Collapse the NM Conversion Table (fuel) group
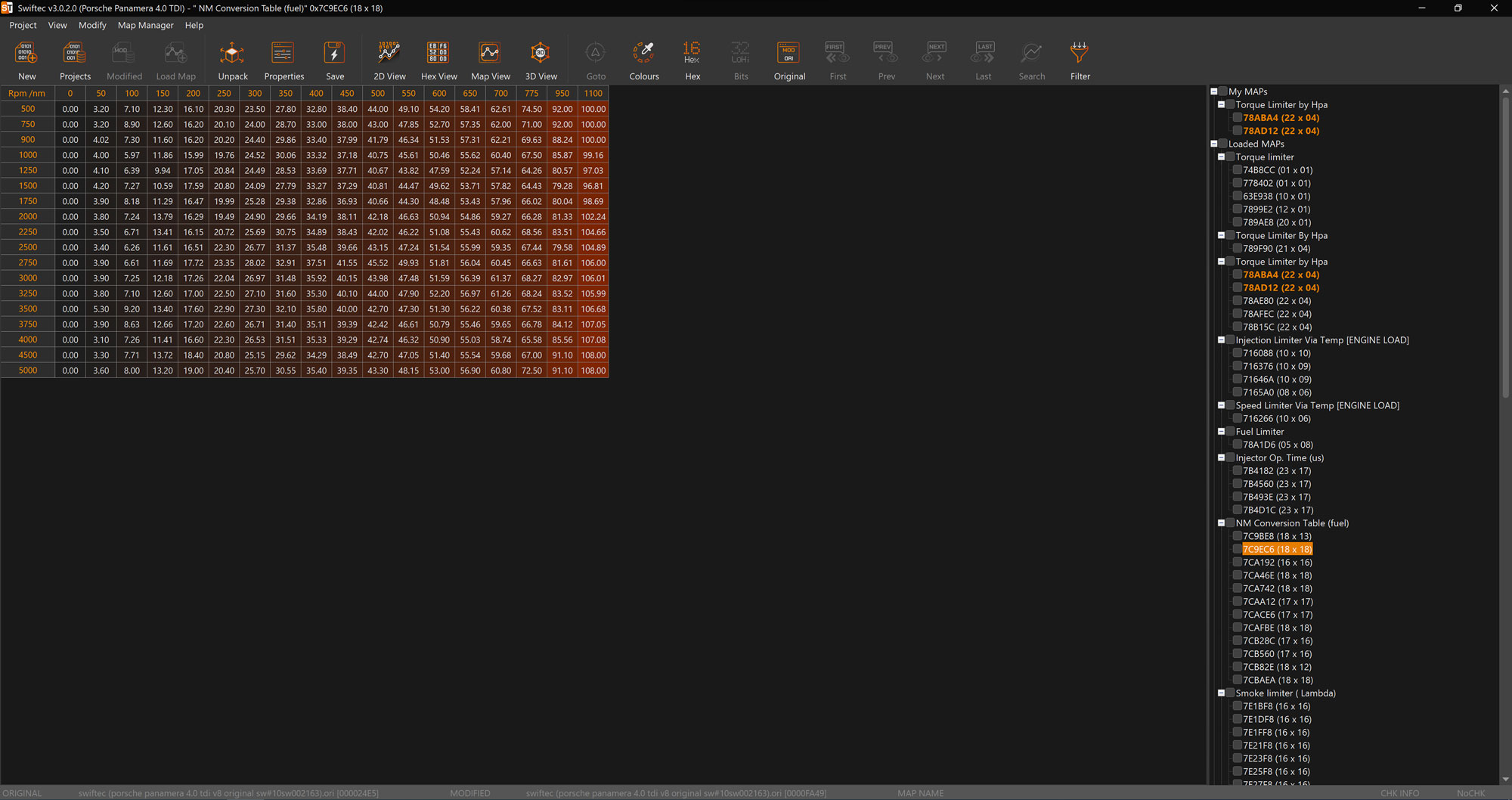The height and width of the screenshot is (800, 1512). click(x=1221, y=523)
